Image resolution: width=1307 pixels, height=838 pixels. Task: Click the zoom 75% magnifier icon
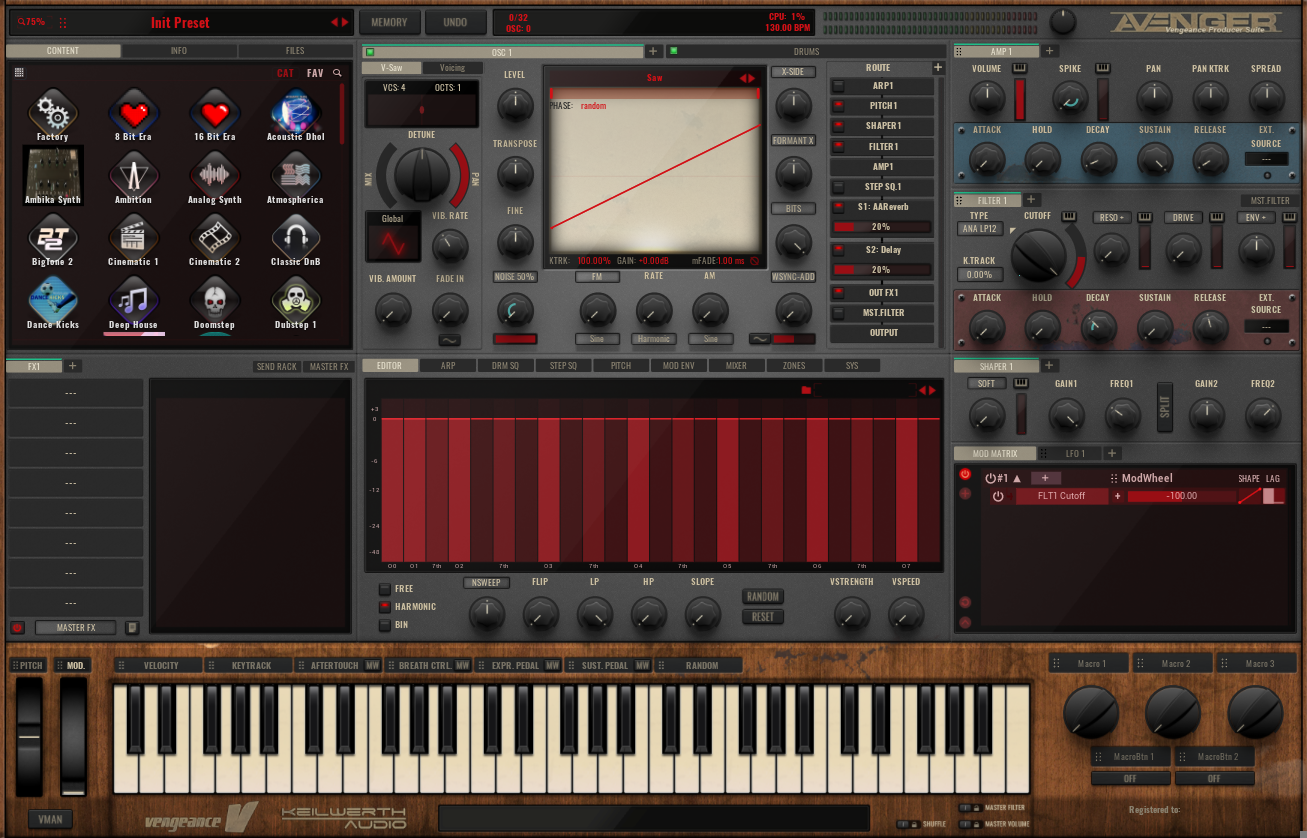click(22, 22)
